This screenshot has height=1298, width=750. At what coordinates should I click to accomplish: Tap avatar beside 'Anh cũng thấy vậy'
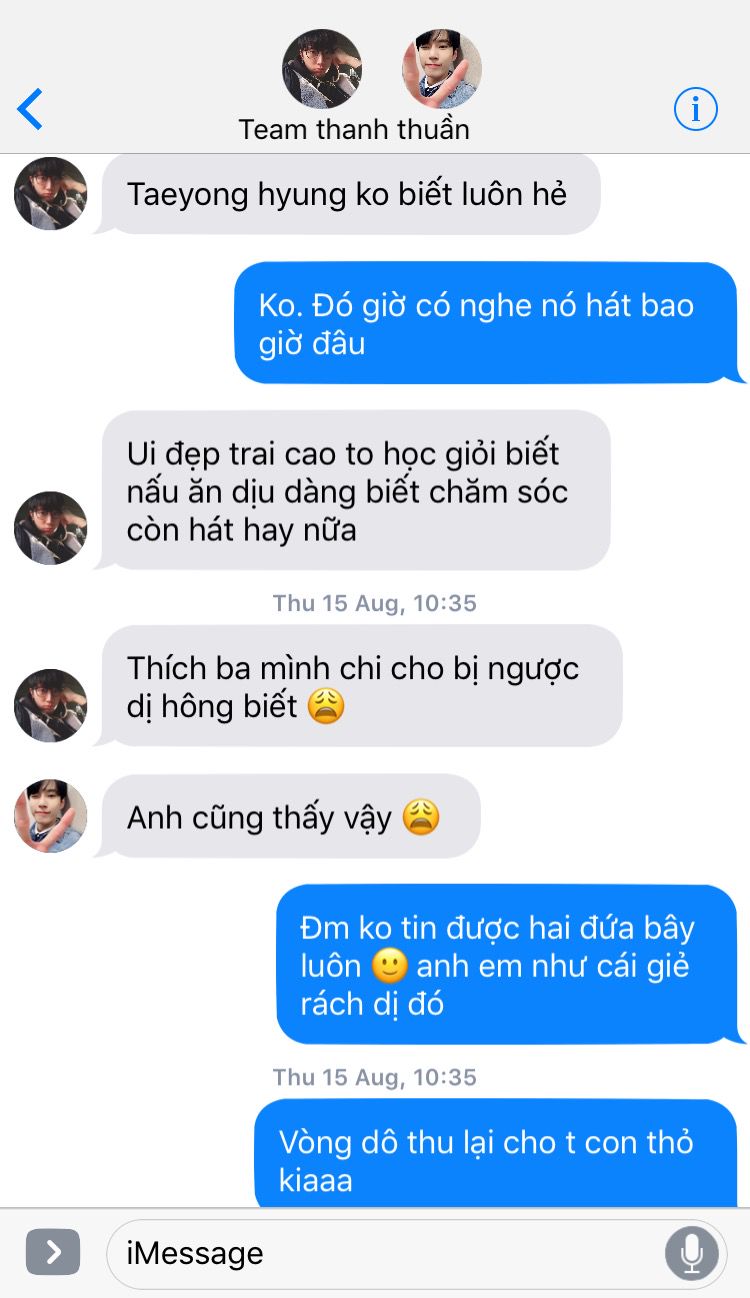coord(50,816)
